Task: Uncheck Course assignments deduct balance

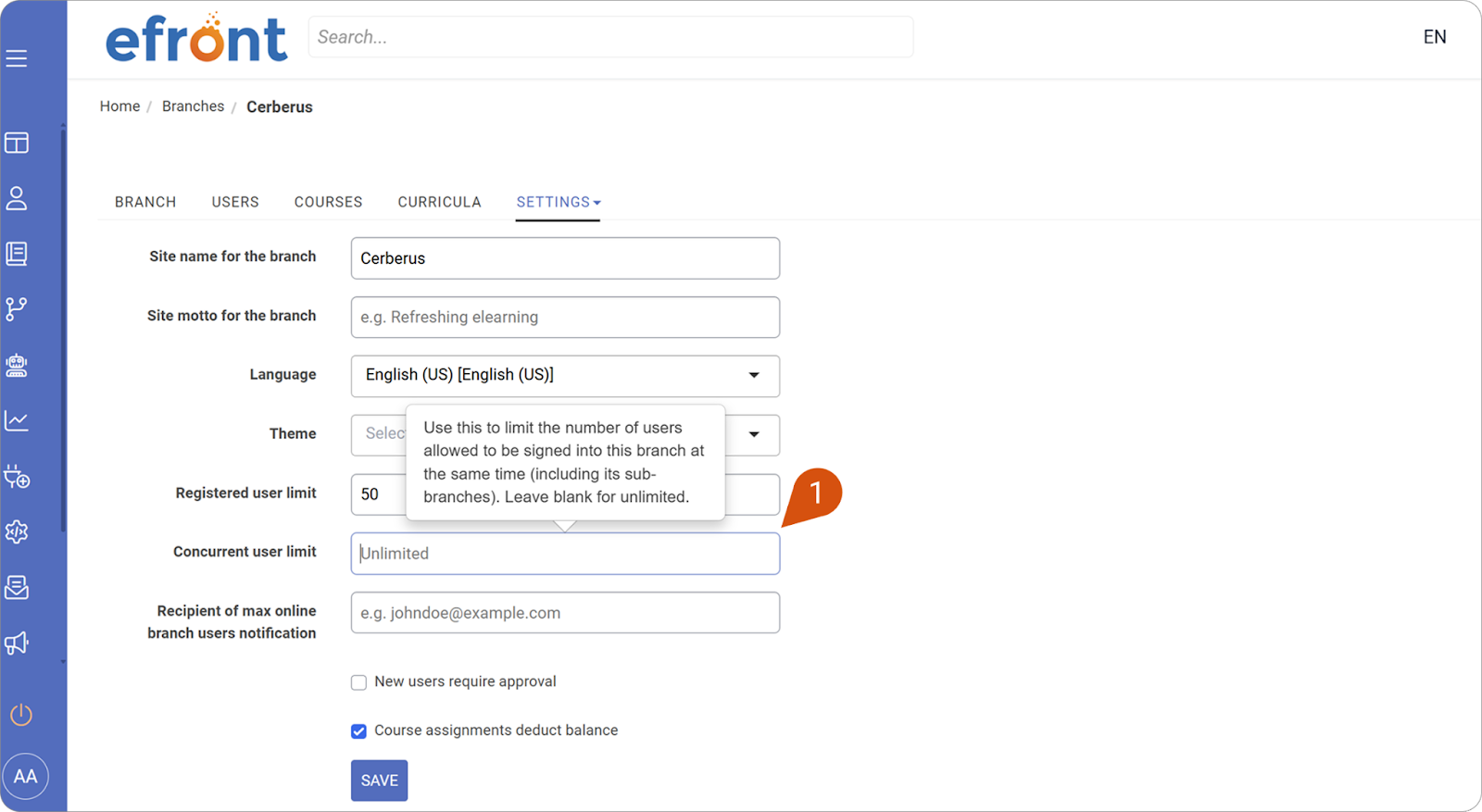Action: [358, 731]
